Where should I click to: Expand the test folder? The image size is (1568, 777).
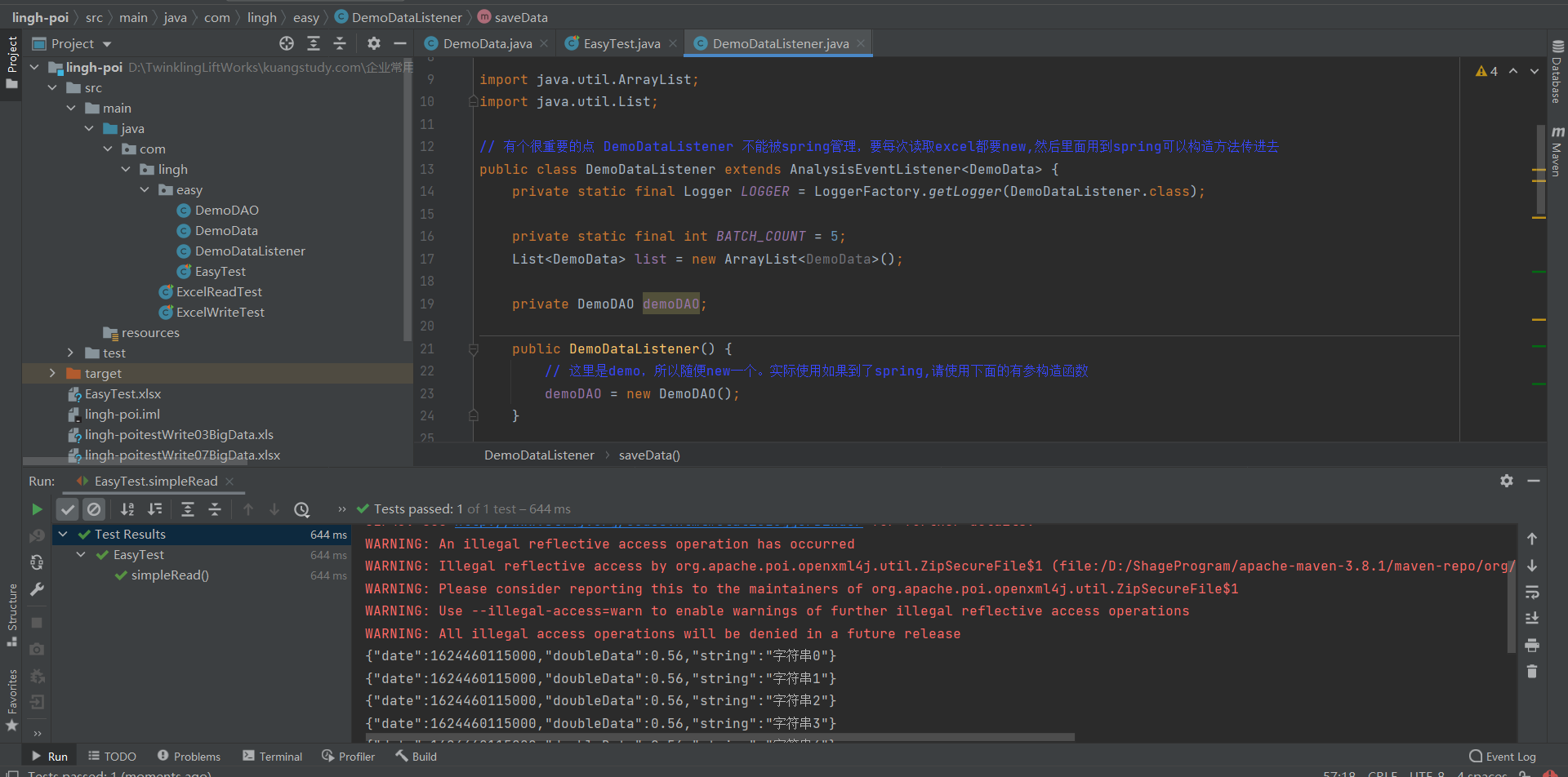point(71,353)
